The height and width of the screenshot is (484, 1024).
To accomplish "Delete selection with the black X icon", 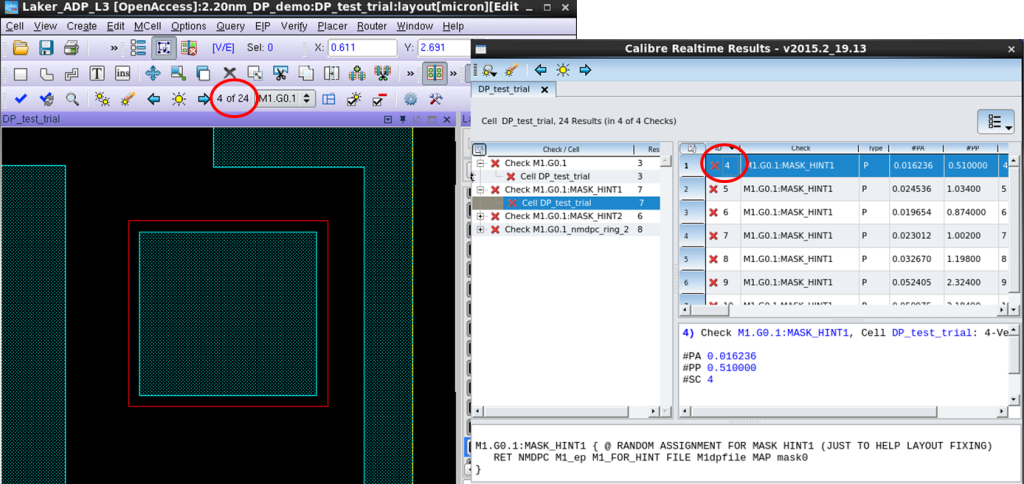I will (x=229, y=73).
